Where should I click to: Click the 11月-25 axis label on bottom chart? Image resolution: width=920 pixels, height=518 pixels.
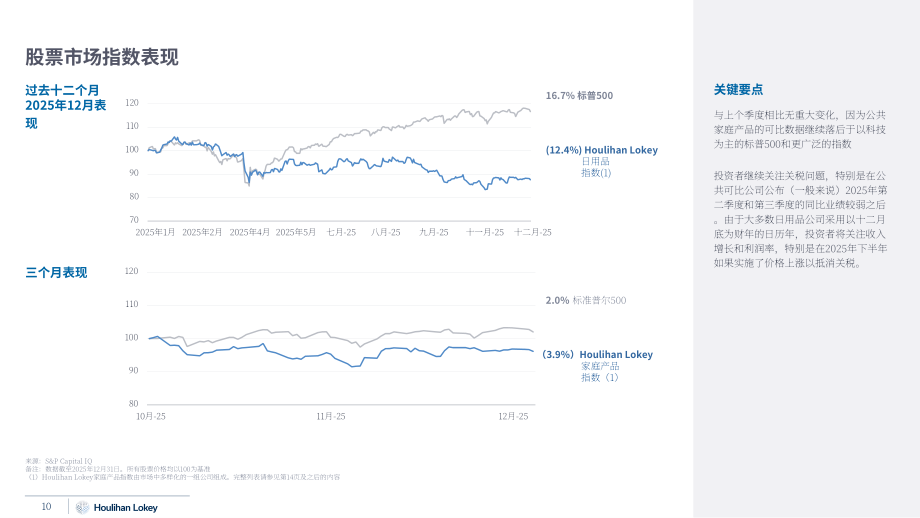pyautogui.click(x=331, y=417)
